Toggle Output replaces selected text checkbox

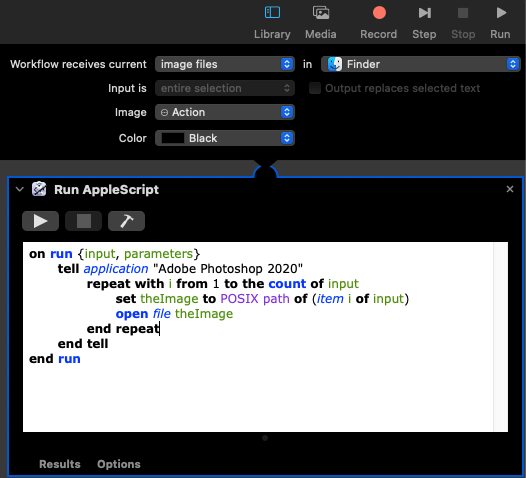(x=315, y=88)
